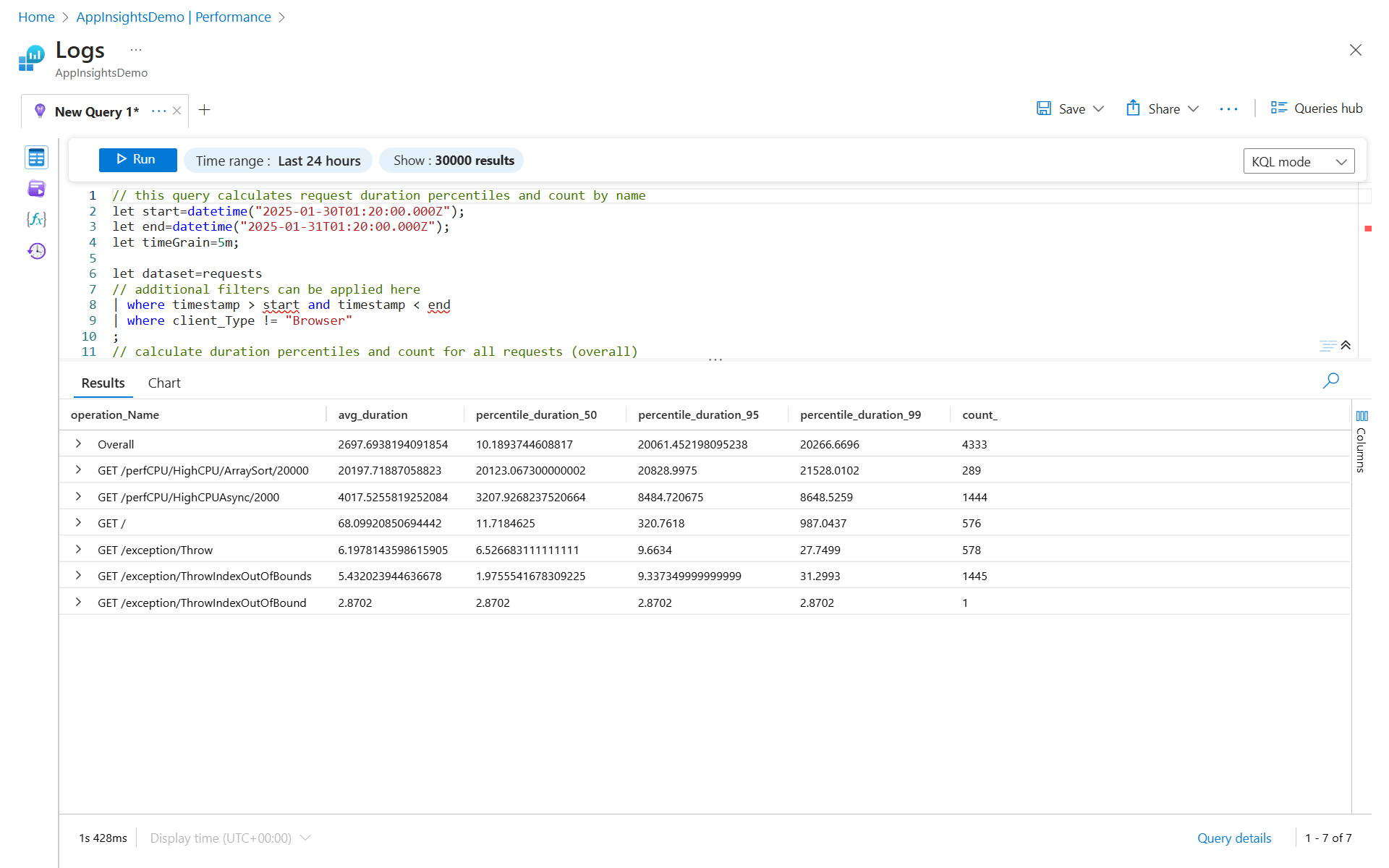The image size is (1389, 868).
Task: Switch to the Chart tab
Action: (x=164, y=383)
